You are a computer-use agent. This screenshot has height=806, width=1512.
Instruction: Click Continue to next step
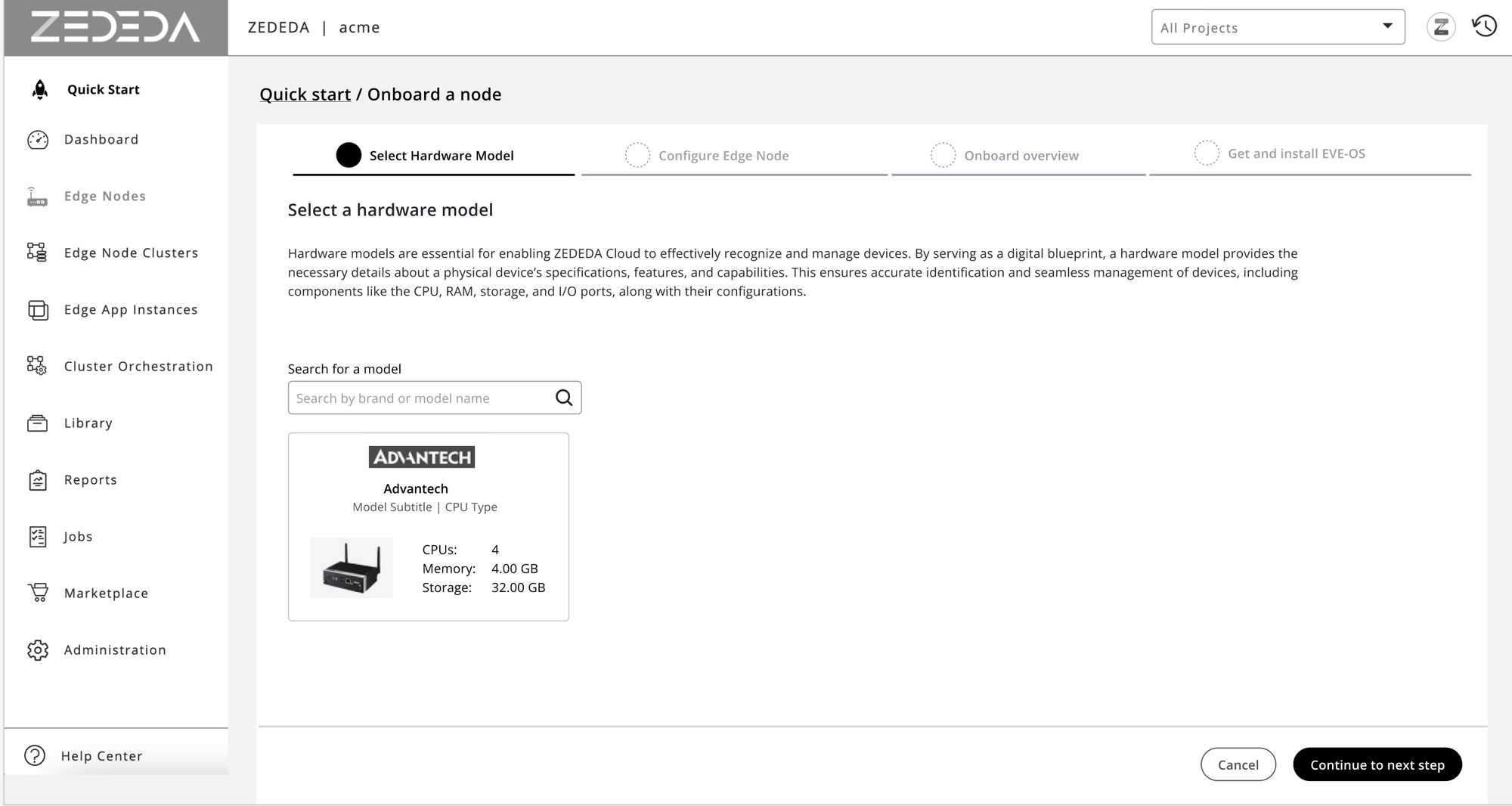pyautogui.click(x=1377, y=764)
